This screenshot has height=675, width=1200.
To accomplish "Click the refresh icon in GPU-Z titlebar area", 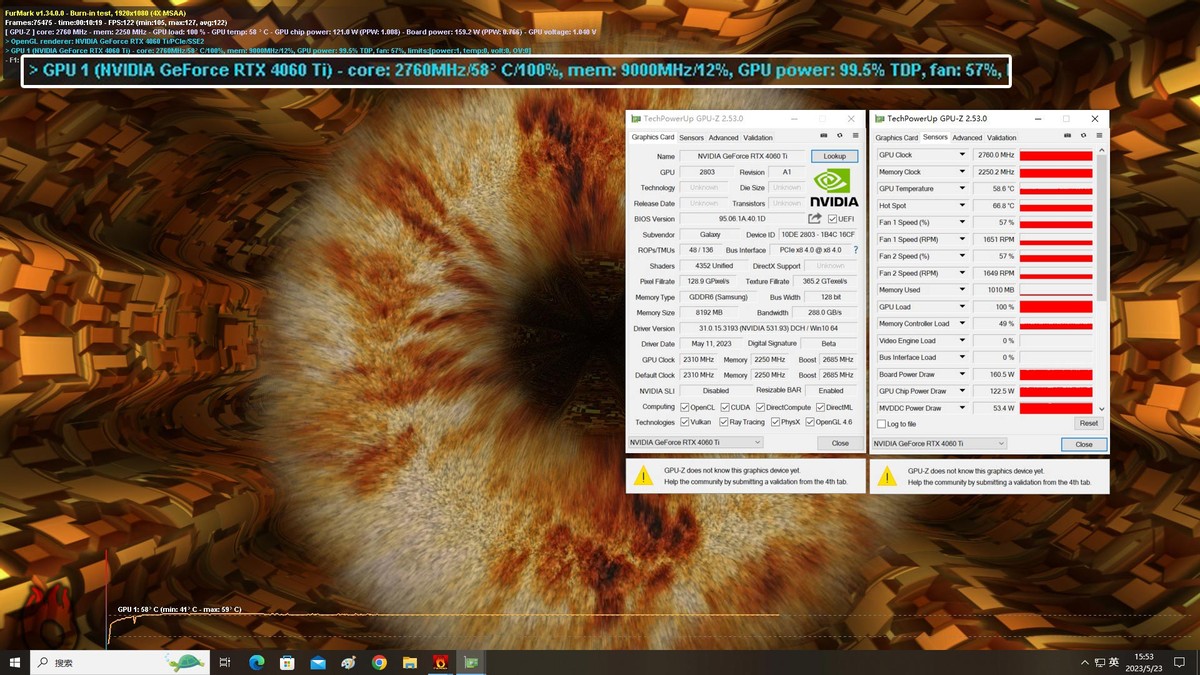I will 839,136.
